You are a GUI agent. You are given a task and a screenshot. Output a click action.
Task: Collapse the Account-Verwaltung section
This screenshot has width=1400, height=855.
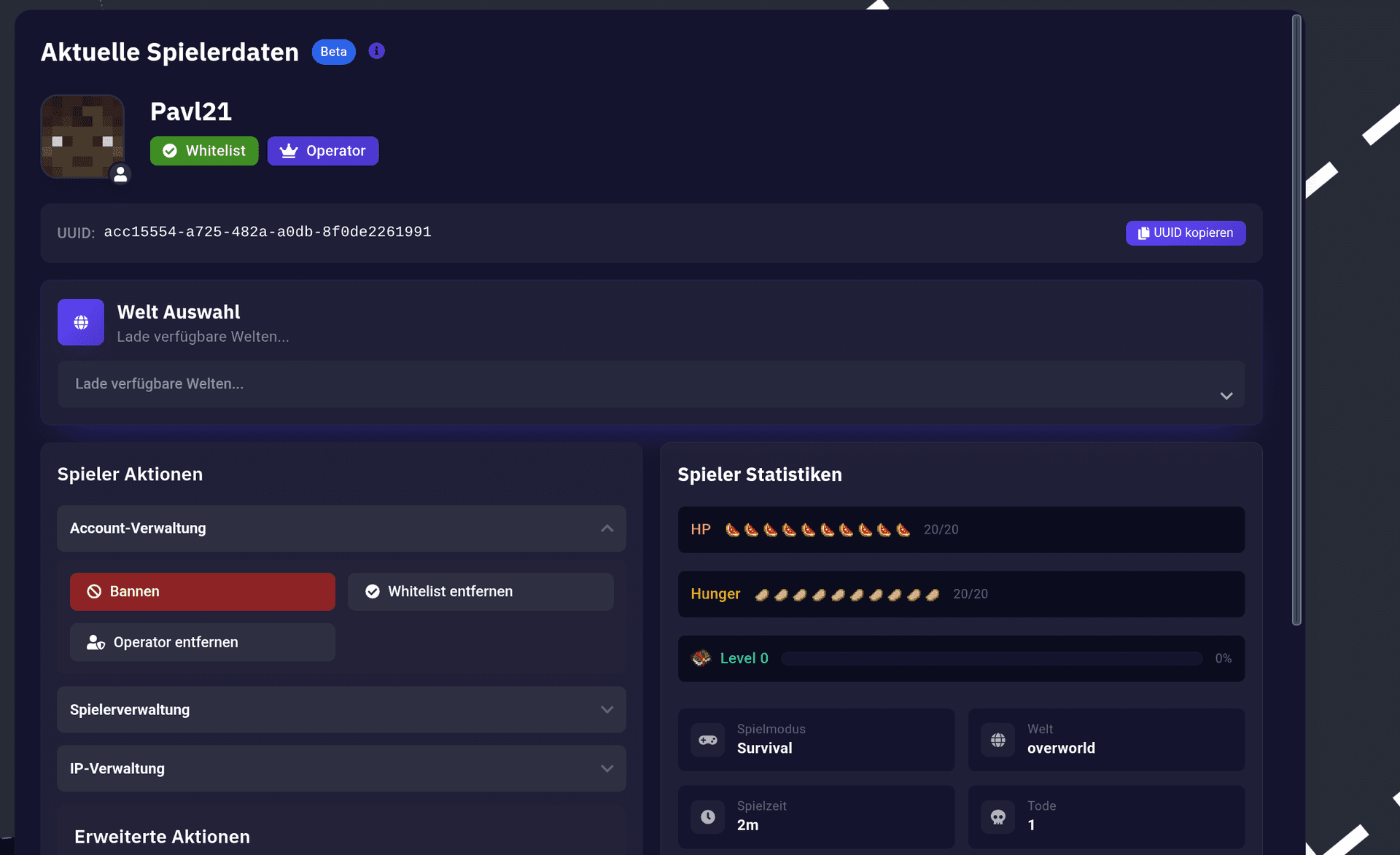pyautogui.click(x=341, y=528)
